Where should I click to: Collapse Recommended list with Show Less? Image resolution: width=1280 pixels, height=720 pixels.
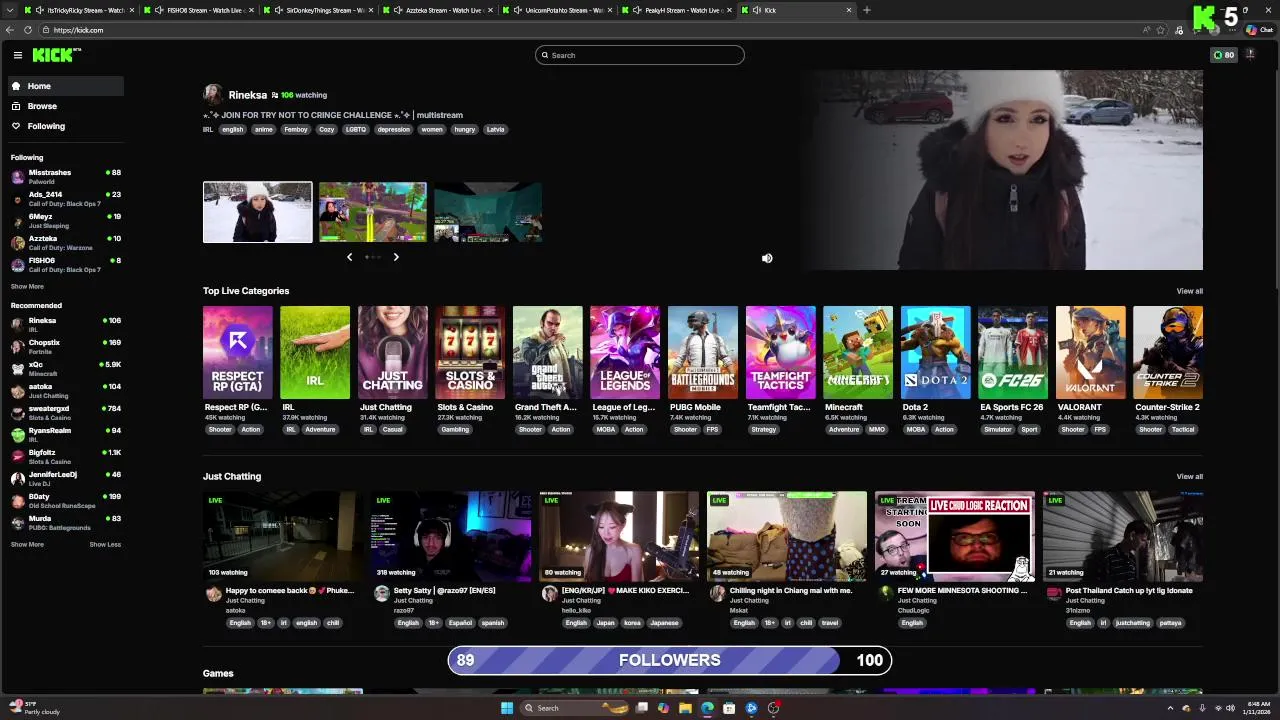(105, 544)
